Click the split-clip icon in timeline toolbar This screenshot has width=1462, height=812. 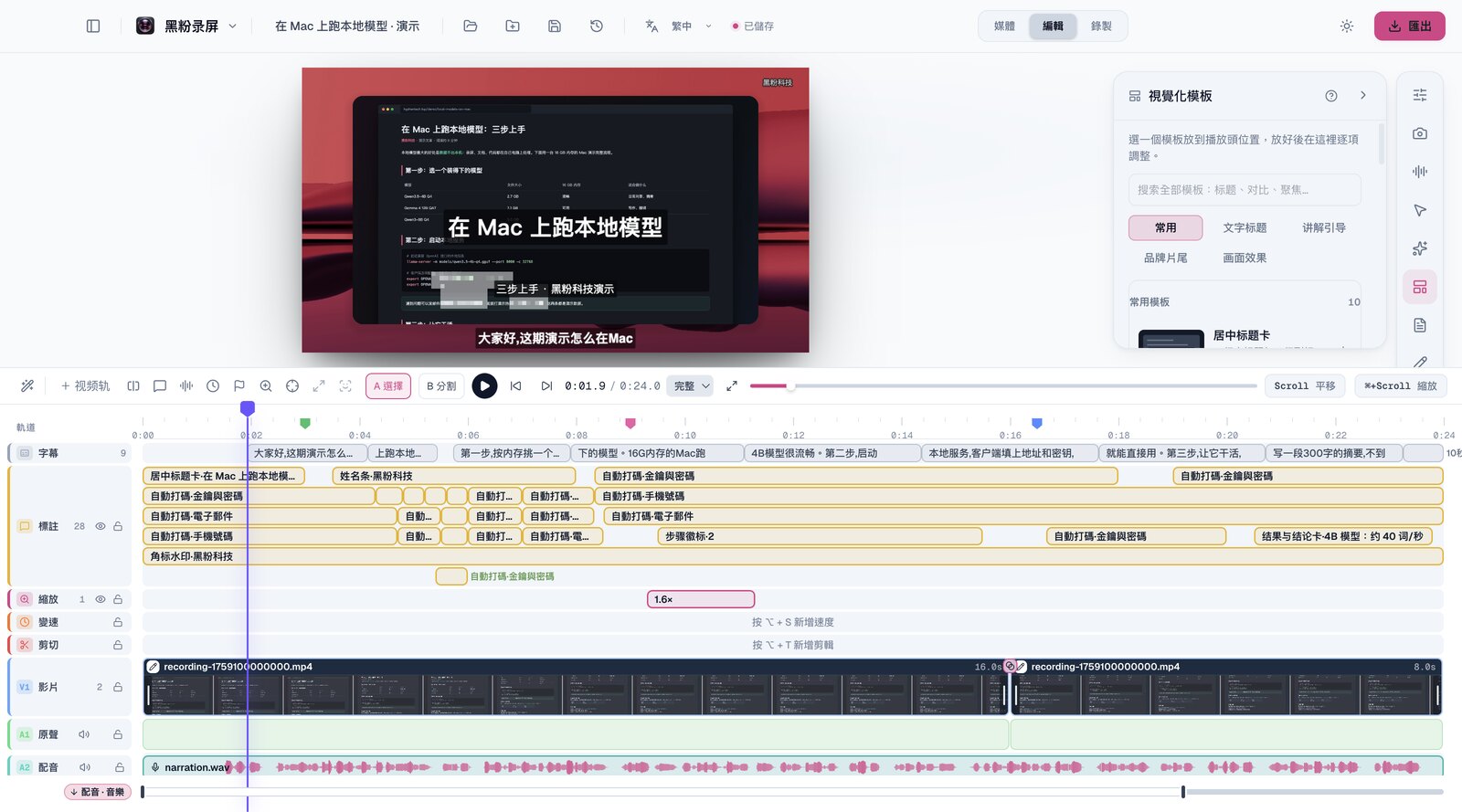pos(133,386)
